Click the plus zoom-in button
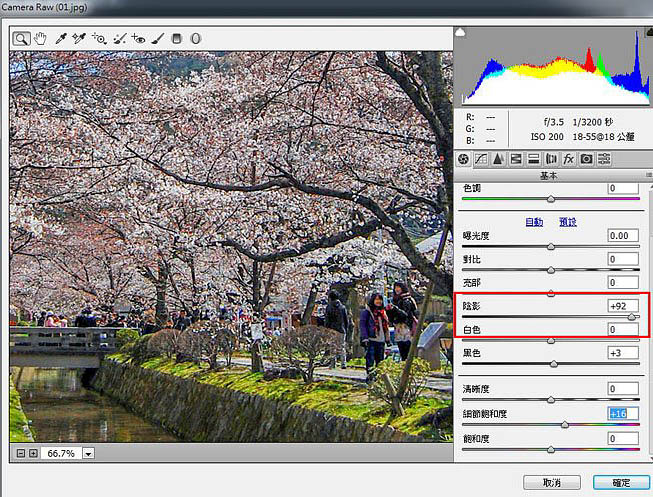This screenshot has height=497, width=653. pyautogui.click(x=33, y=453)
